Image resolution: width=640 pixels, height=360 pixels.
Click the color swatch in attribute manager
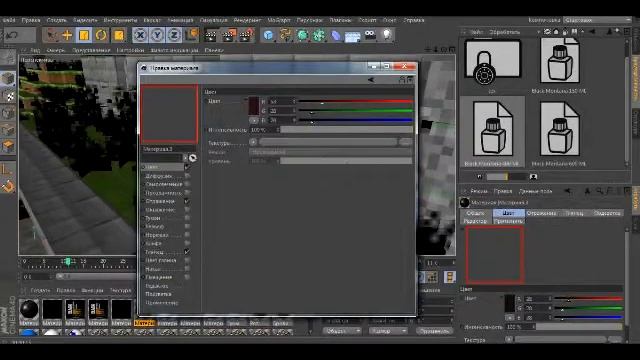[509, 304]
